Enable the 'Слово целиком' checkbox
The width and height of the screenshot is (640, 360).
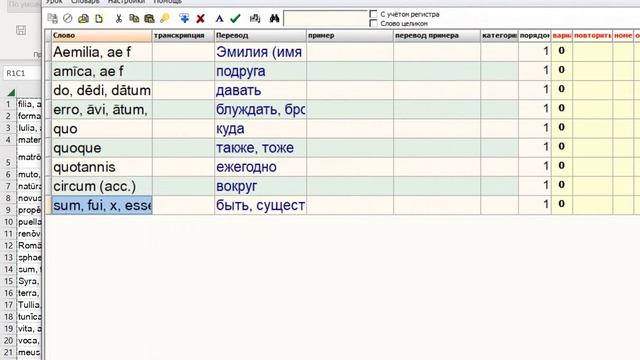(373, 23)
